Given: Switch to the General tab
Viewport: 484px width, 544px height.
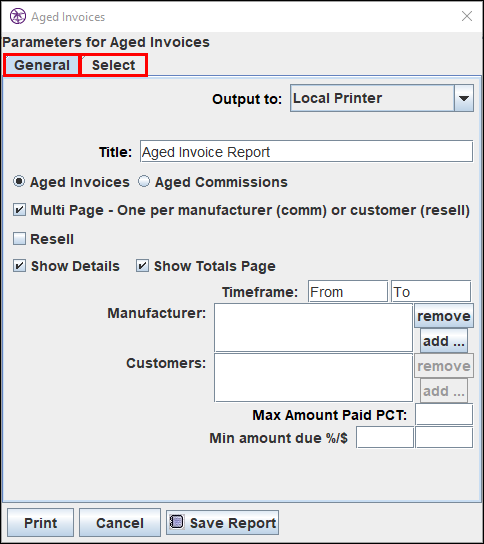Looking at the screenshot, I should (x=42, y=65).
